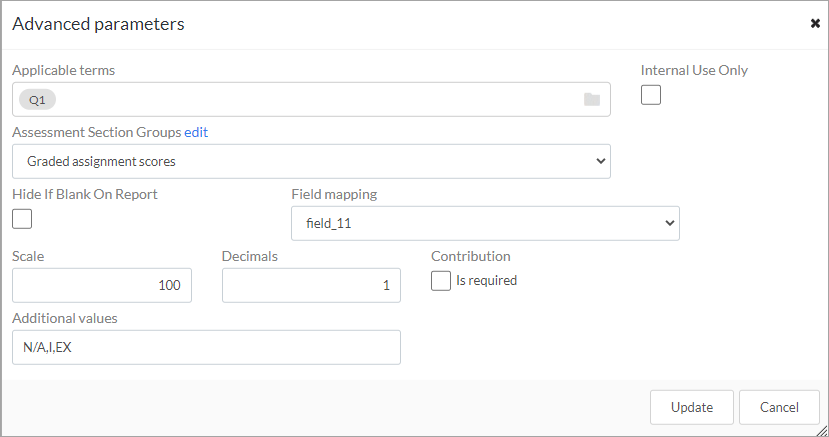Image resolution: width=829 pixels, height=437 pixels.
Task: Open the Assessment Section Groups dropdown
Action: (311, 161)
